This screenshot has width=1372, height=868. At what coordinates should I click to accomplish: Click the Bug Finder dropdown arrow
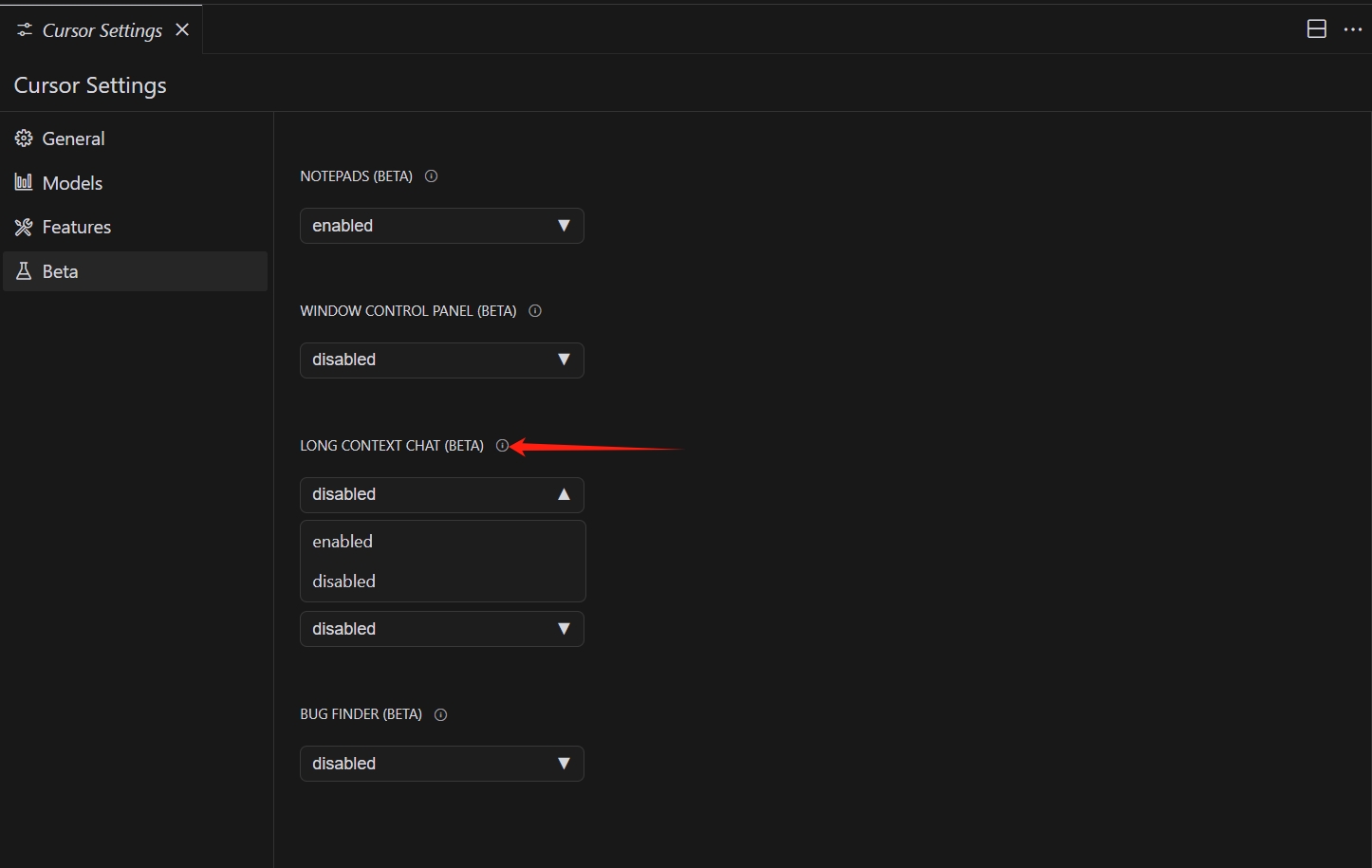click(x=564, y=764)
